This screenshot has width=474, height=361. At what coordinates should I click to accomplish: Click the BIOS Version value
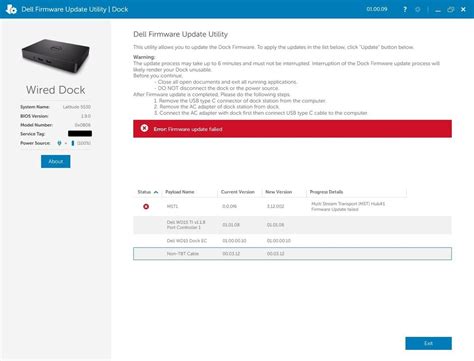(86, 116)
